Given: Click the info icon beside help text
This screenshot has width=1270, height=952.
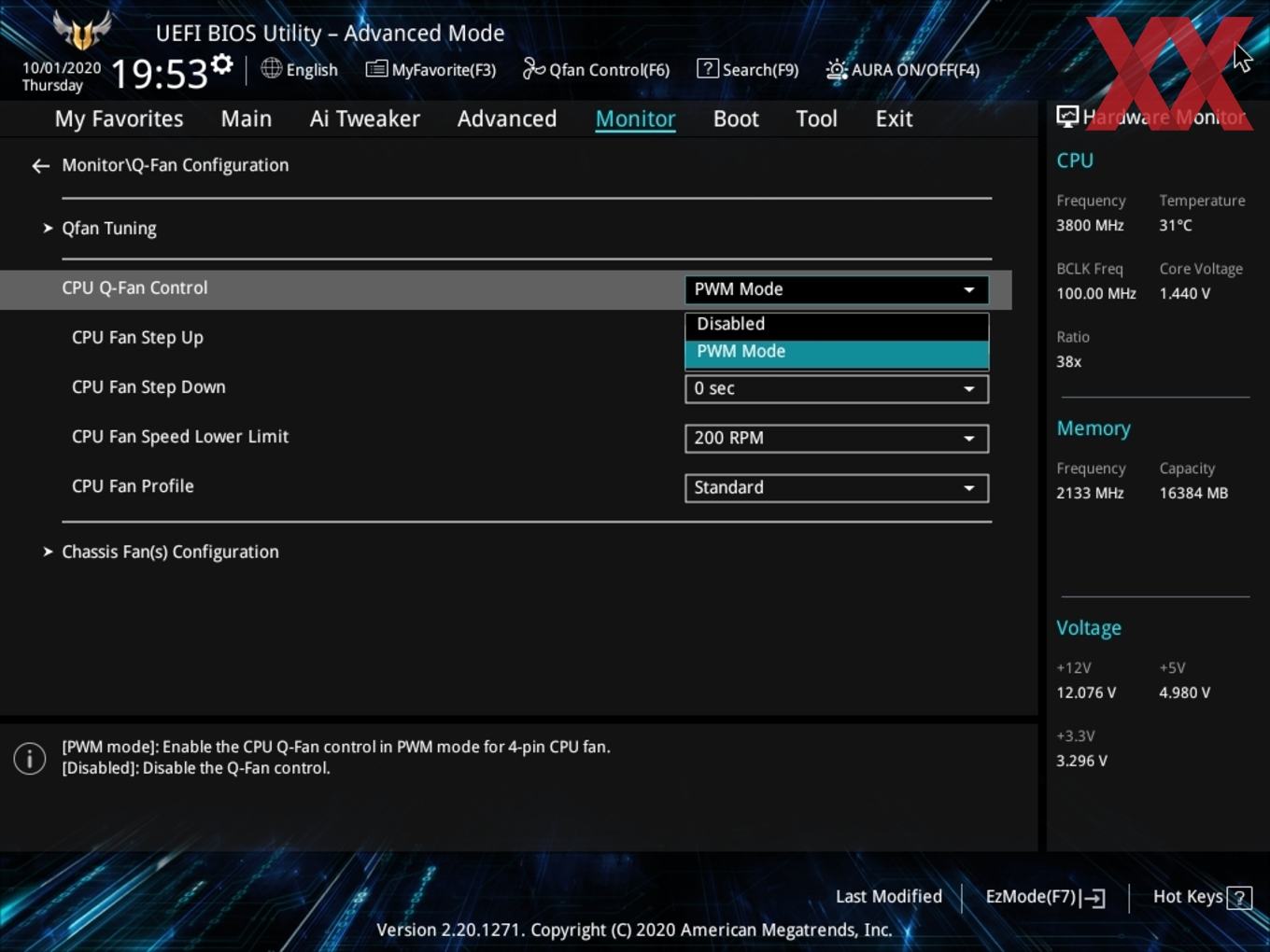Looking at the screenshot, I should pos(30,758).
